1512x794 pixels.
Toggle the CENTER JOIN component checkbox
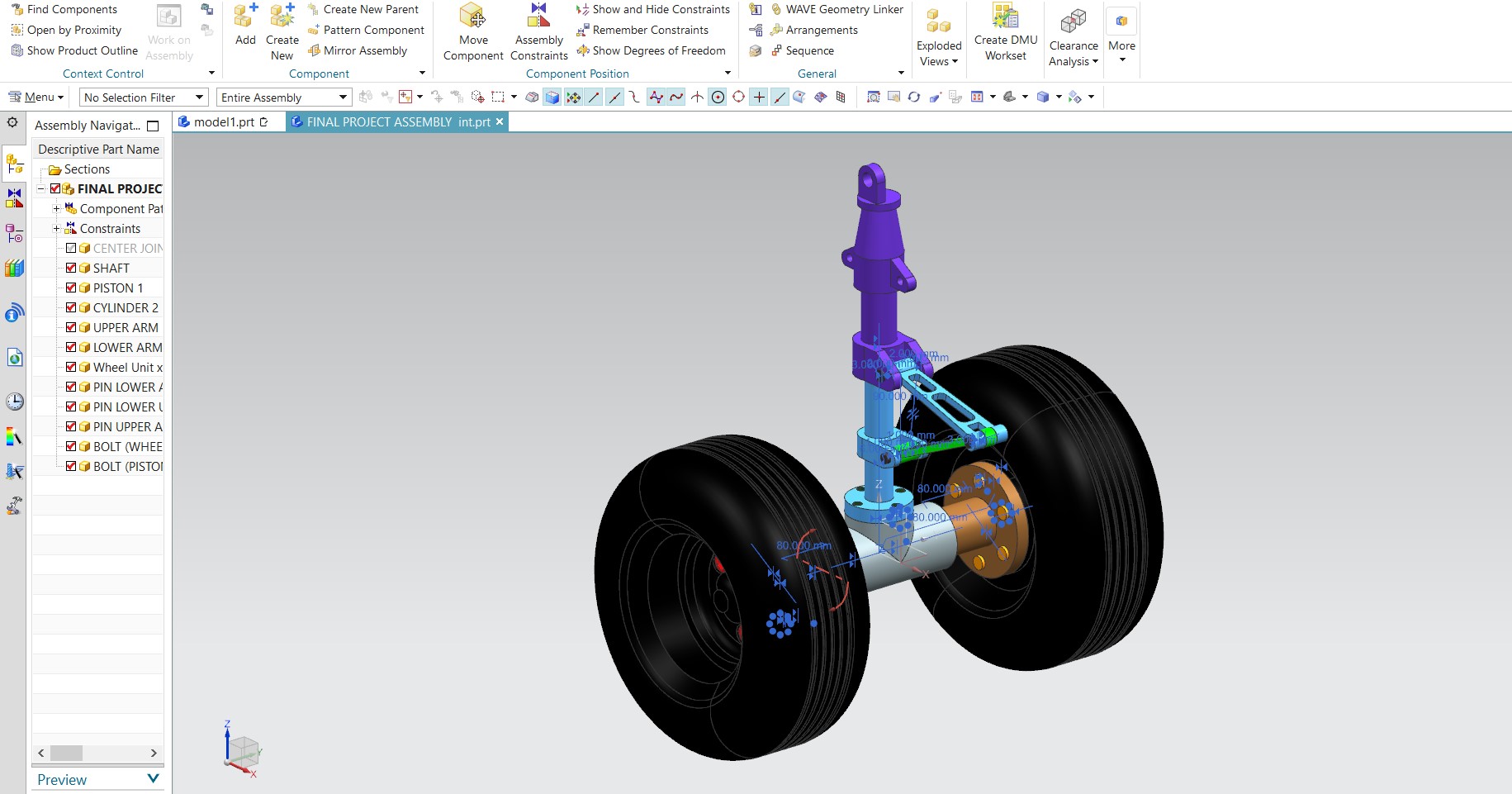click(x=71, y=248)
